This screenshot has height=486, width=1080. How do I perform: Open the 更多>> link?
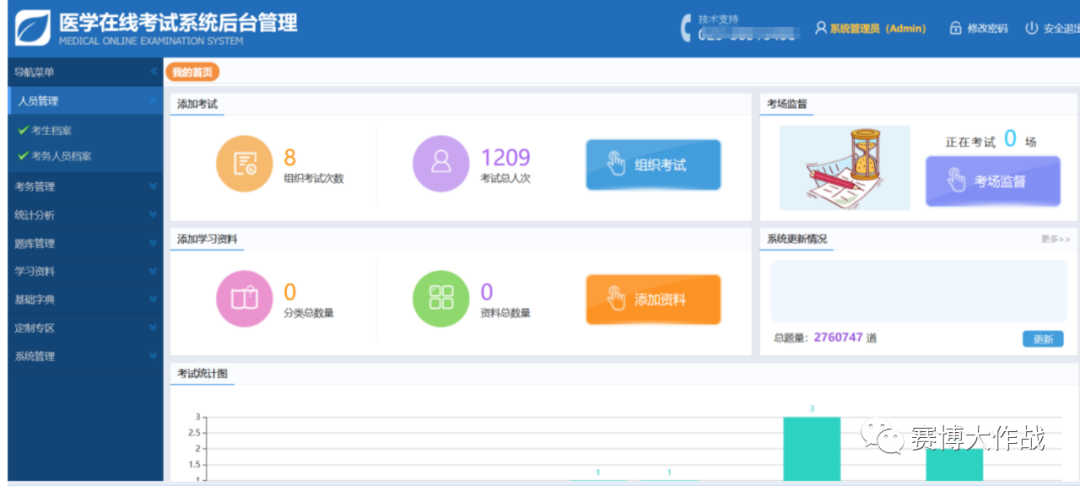point(1055,239)
